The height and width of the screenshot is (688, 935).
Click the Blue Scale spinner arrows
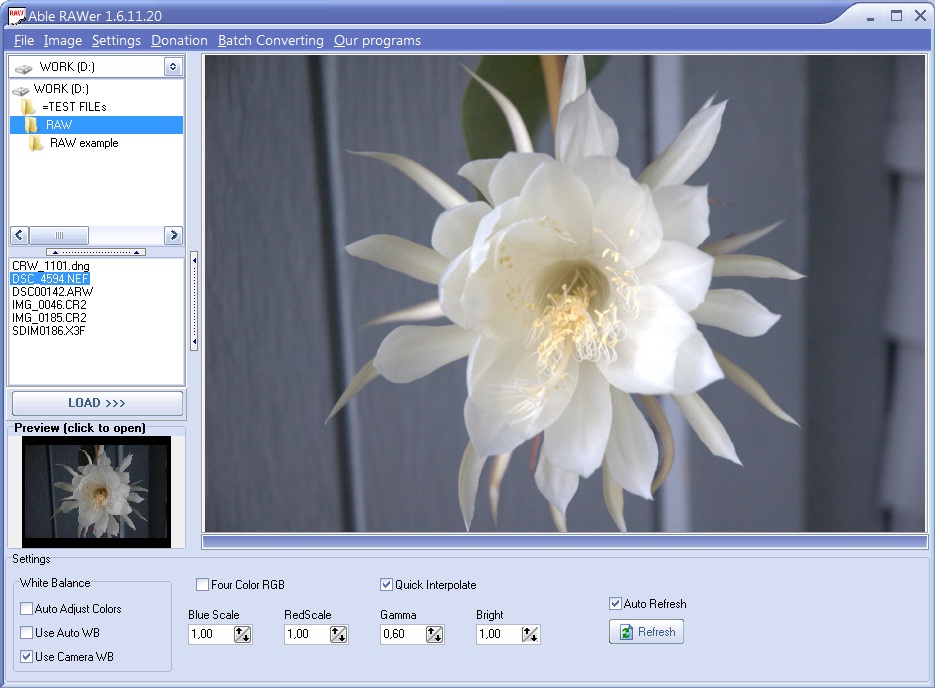pos(243,634)
